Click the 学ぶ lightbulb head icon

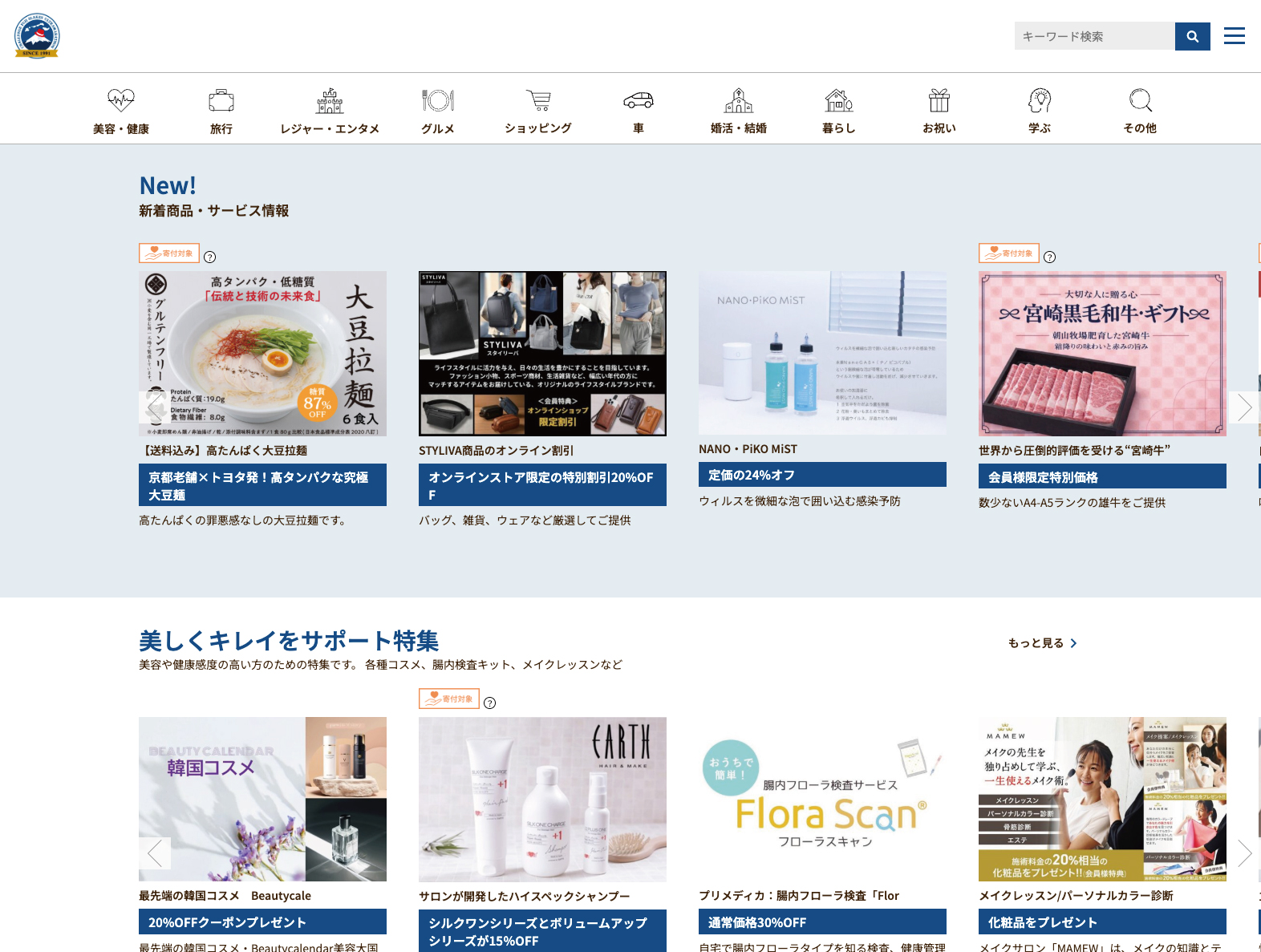coord(1040,100)
